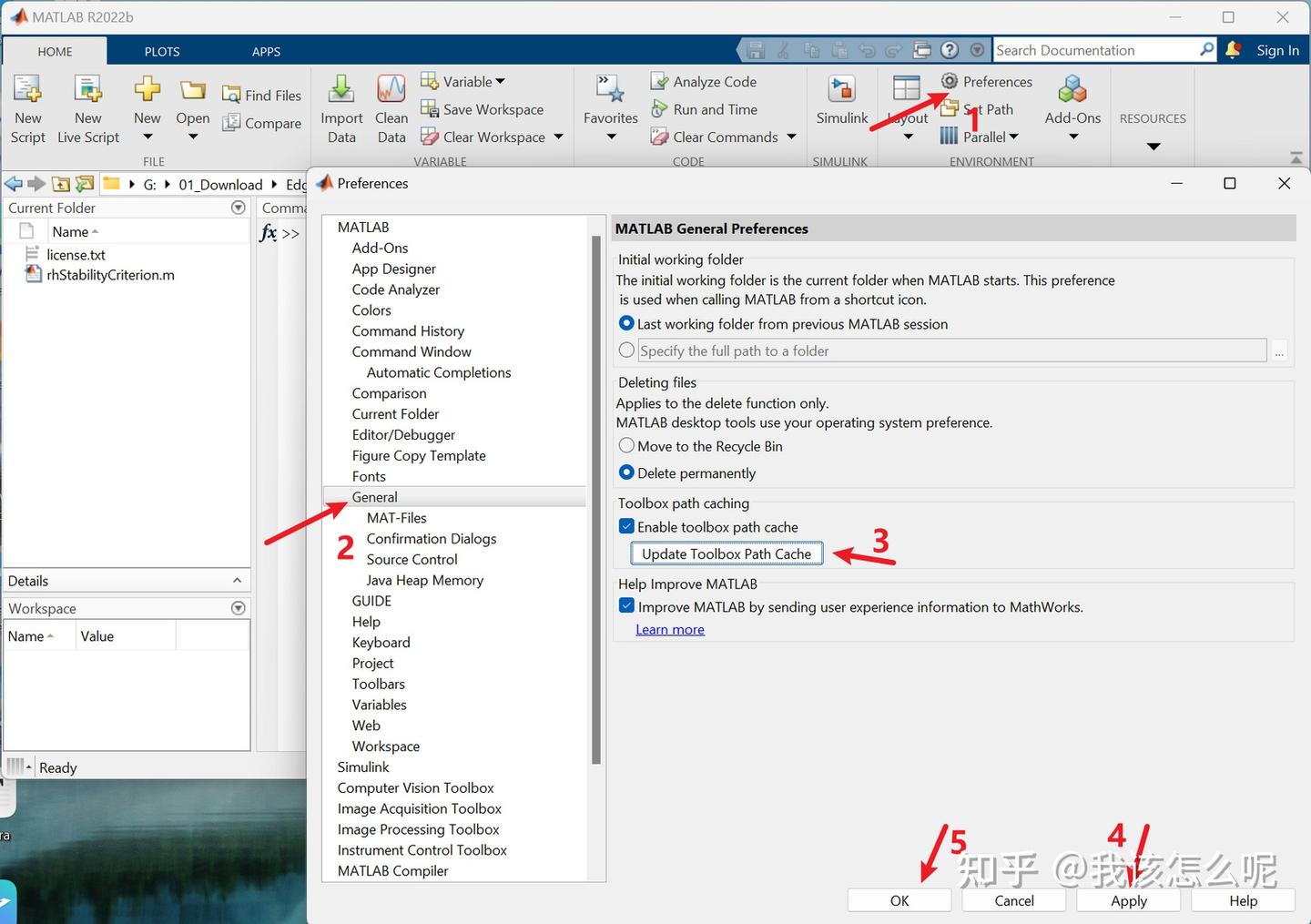Open the Add-Ons icon
Viewport: 1311px width, 924px height.
pyautogui.click(x=1072, y=89)
